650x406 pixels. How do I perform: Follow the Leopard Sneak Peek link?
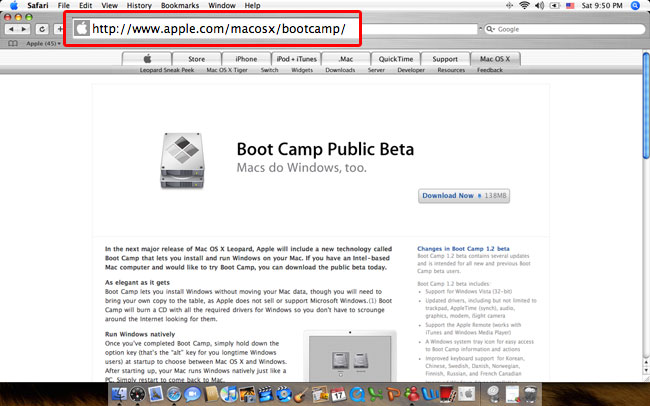click(167, 70)
